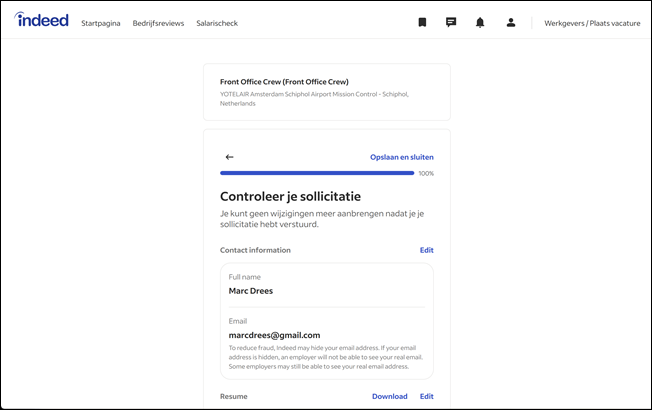This screenshot has width=652, height=410.
Task: Click Opslaan en sluiten
Action: pos(401,157)
